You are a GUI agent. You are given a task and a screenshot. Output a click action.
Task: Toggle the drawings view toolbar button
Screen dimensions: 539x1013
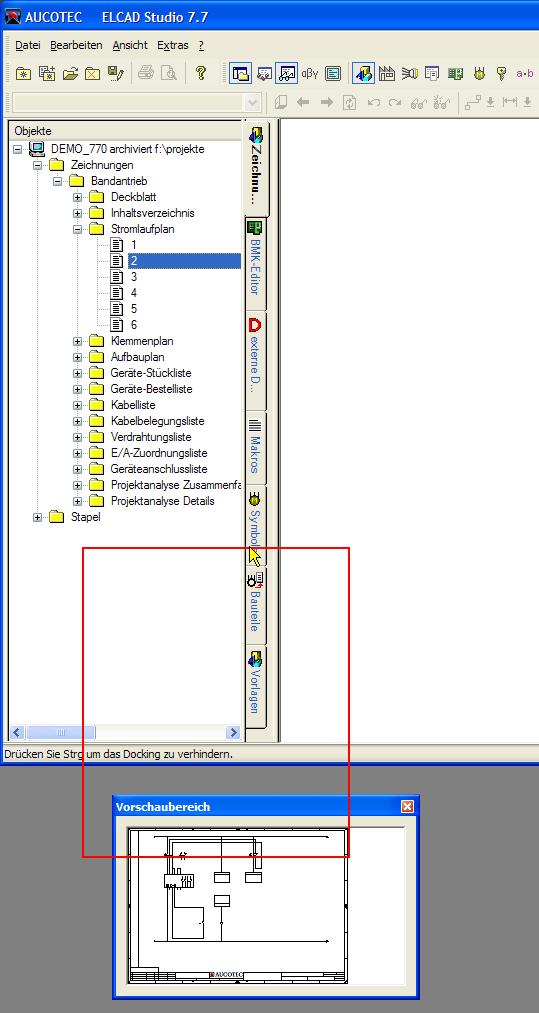(364, 74)
